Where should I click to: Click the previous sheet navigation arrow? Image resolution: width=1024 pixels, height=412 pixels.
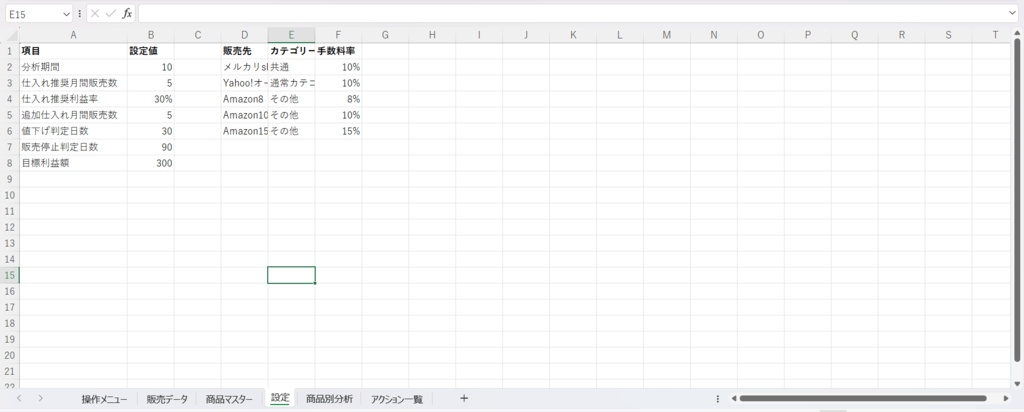(19, 398)
